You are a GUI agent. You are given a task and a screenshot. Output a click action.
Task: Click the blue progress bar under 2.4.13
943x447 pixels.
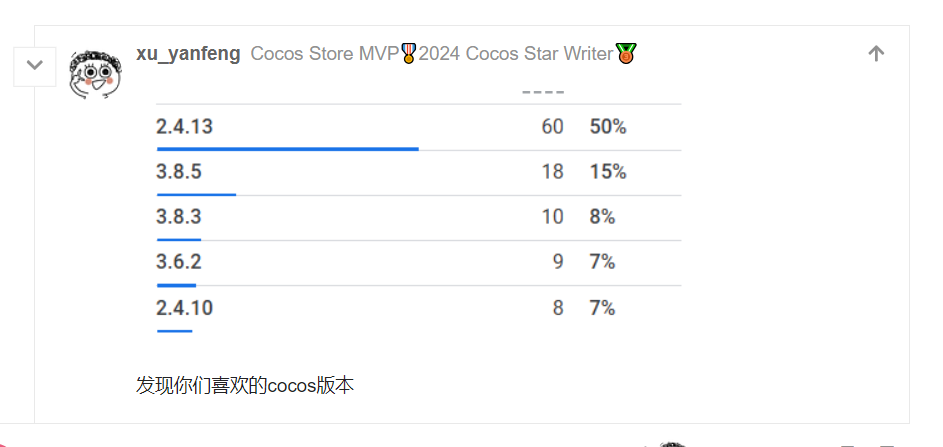[287, 149]
